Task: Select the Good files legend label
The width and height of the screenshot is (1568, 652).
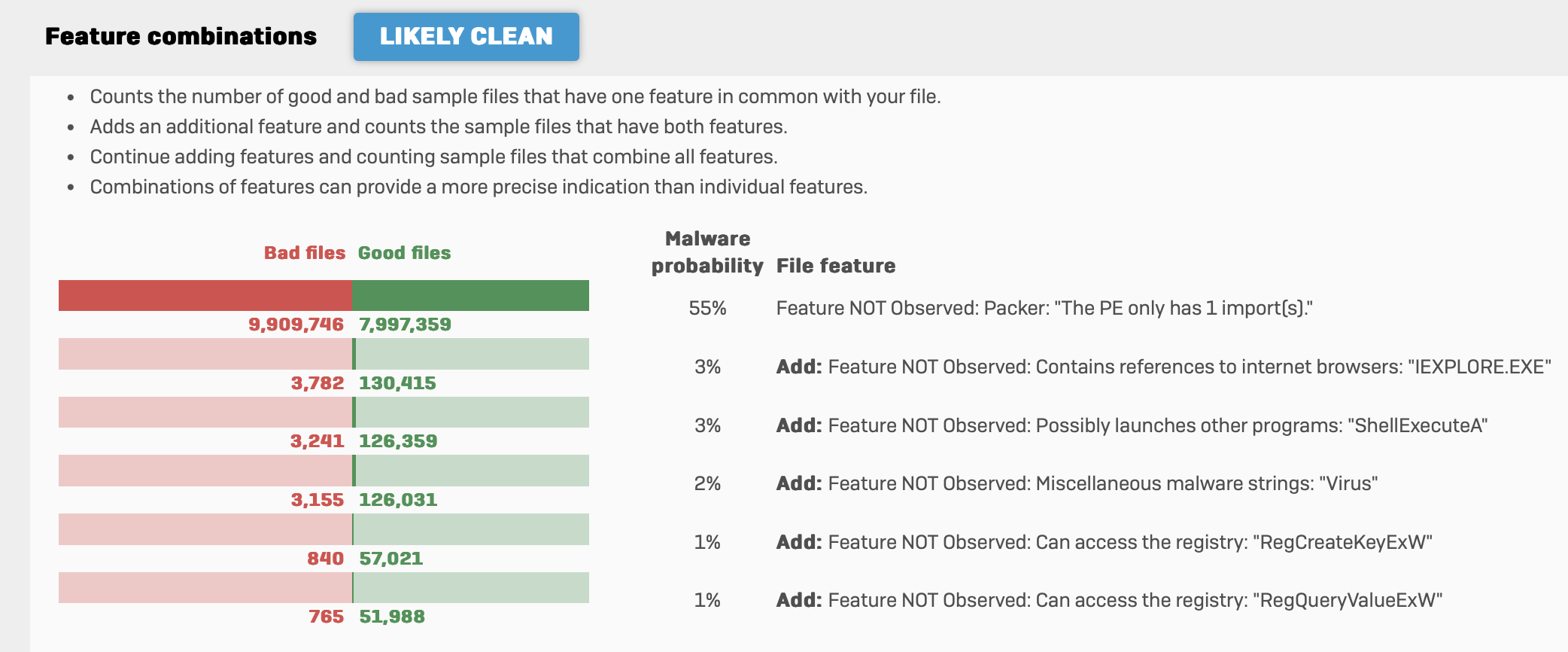Action: (404, 253)
